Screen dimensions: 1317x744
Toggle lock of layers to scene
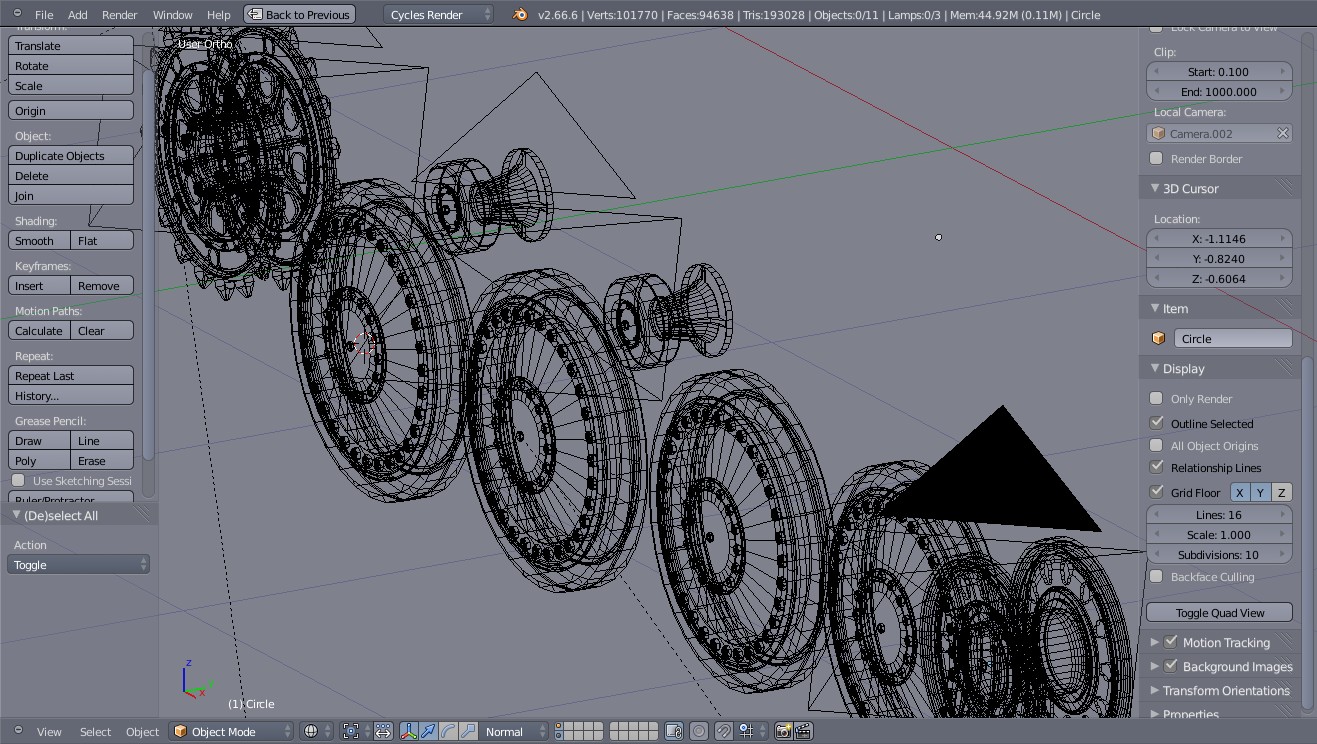tap(674, 731)
